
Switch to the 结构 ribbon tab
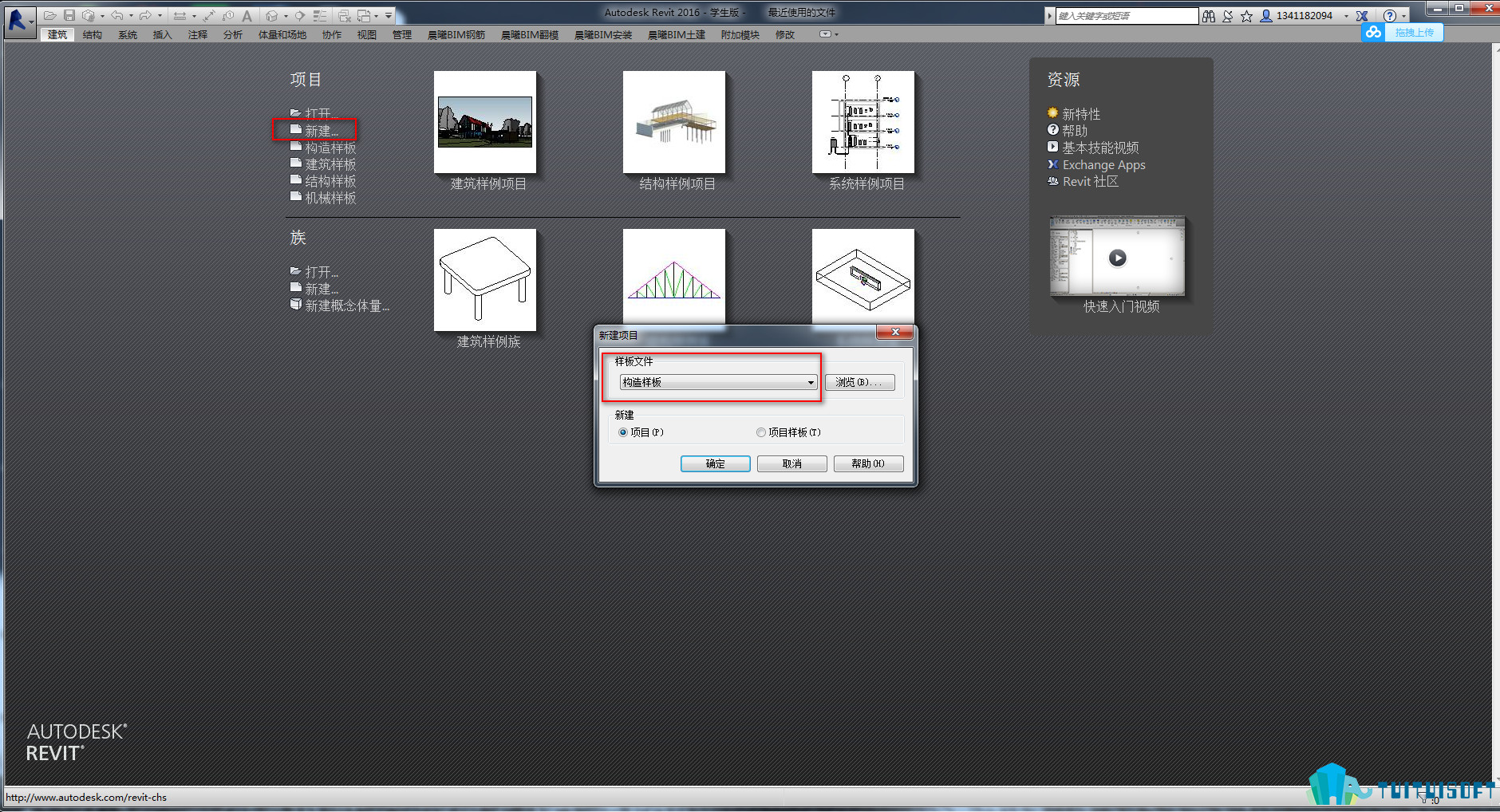pos(93,35)
